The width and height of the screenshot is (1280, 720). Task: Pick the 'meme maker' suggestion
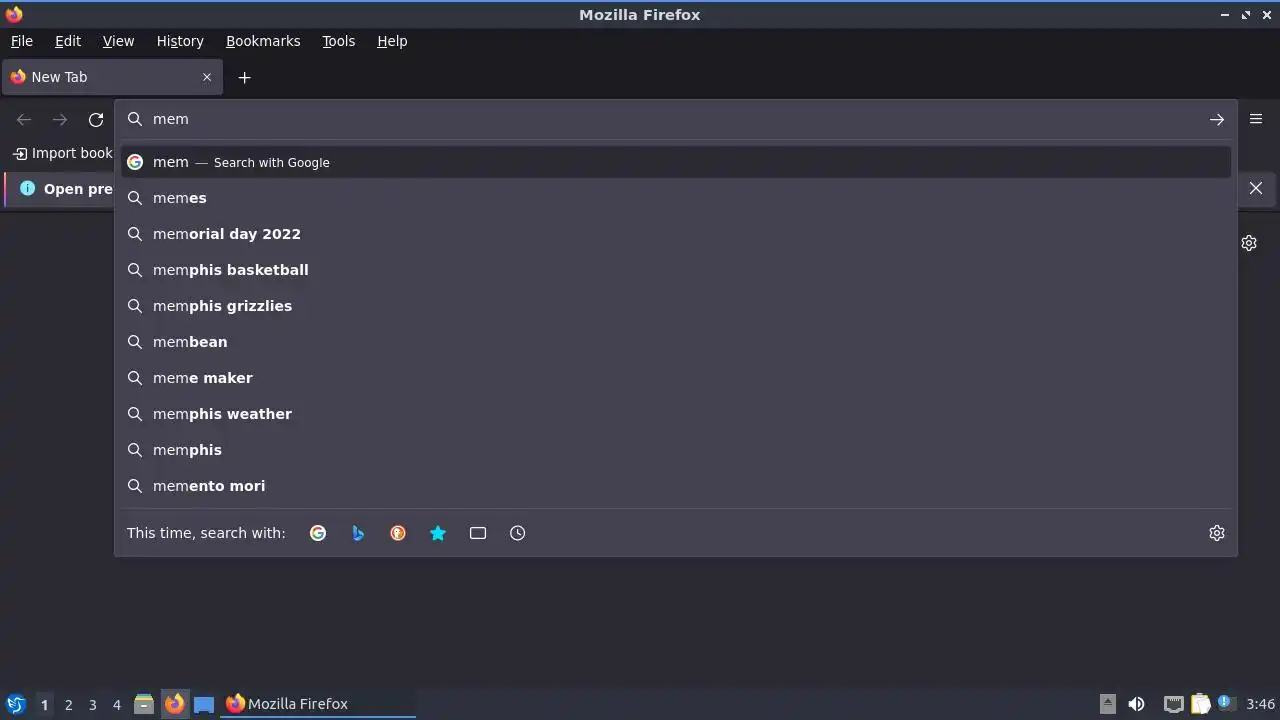coord(676,378)
